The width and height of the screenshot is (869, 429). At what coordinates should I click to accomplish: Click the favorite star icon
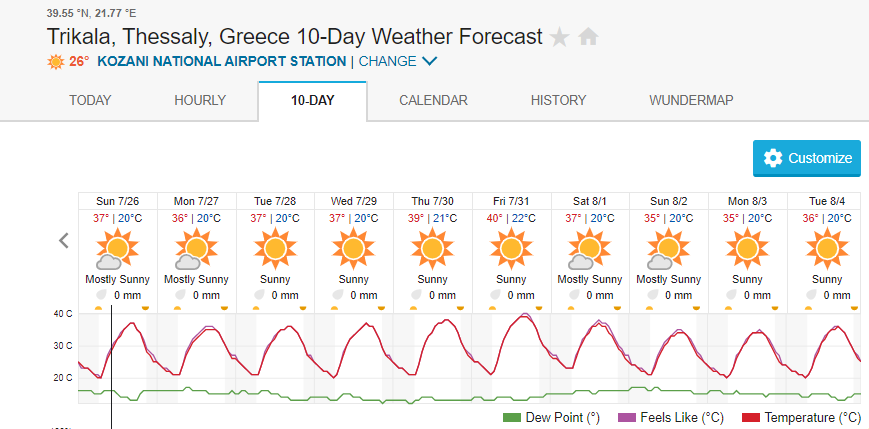(x=560, y=38)
